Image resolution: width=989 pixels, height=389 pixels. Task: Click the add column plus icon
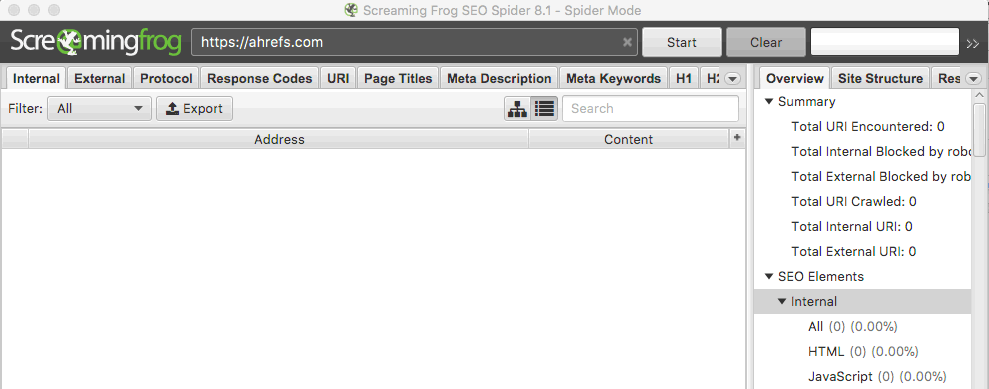(736, 138)
